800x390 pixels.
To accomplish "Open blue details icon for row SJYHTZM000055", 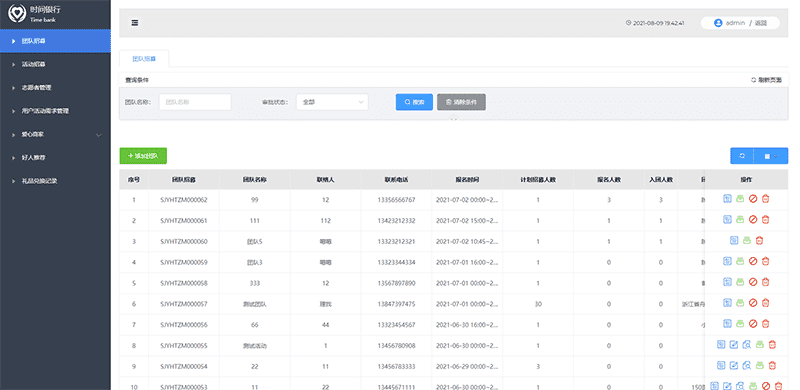I will (x=721, y=345).
